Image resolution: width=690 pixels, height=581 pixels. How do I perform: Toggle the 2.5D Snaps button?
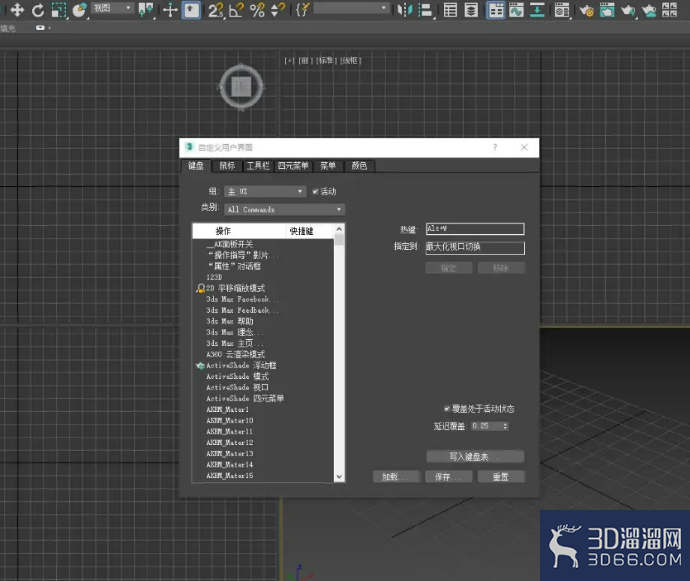point(215,10)
